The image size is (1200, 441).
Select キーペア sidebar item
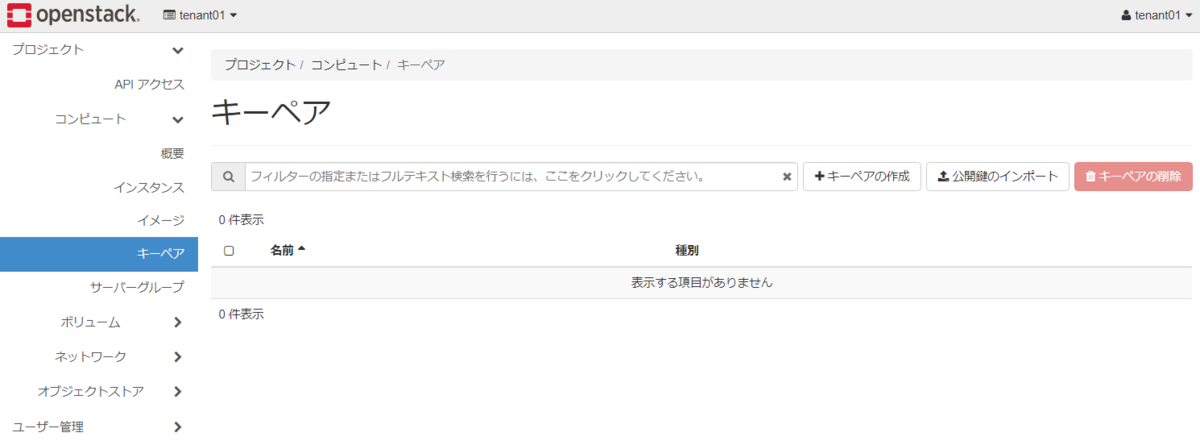[x=99, y=254]
